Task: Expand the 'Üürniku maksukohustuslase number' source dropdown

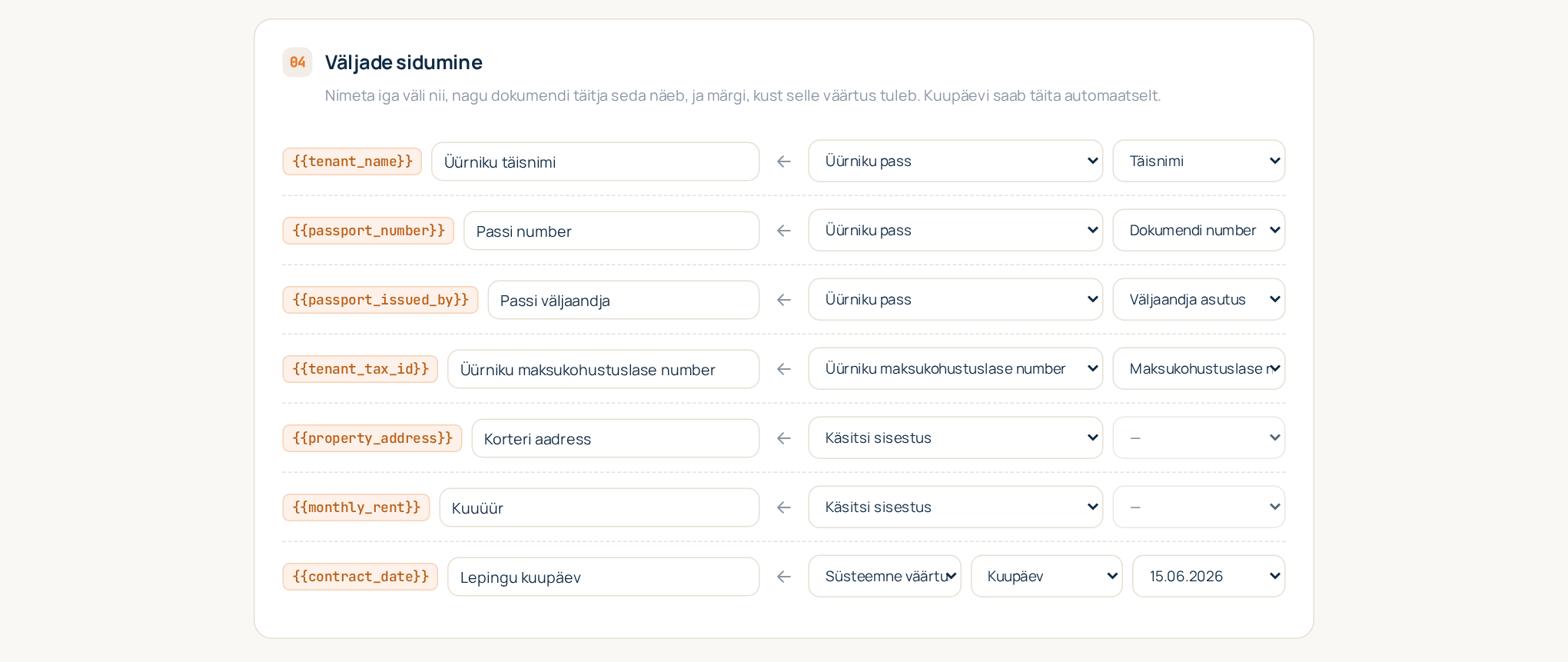Action: (x=955, y=368)
